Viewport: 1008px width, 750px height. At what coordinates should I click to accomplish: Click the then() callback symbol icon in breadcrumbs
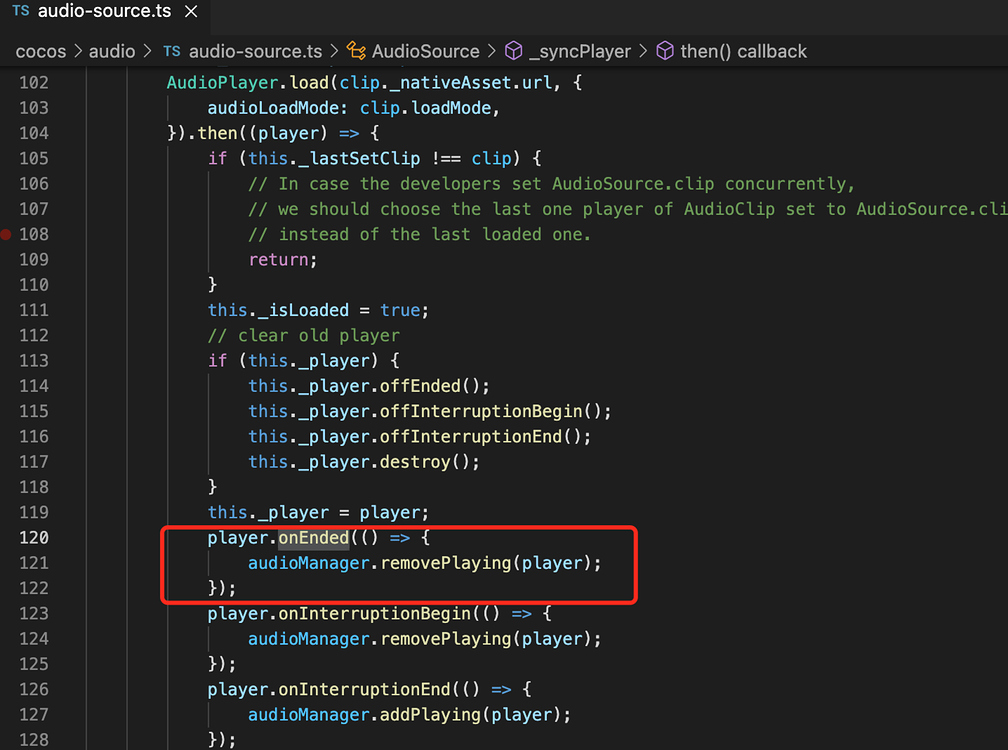[665, 51]
